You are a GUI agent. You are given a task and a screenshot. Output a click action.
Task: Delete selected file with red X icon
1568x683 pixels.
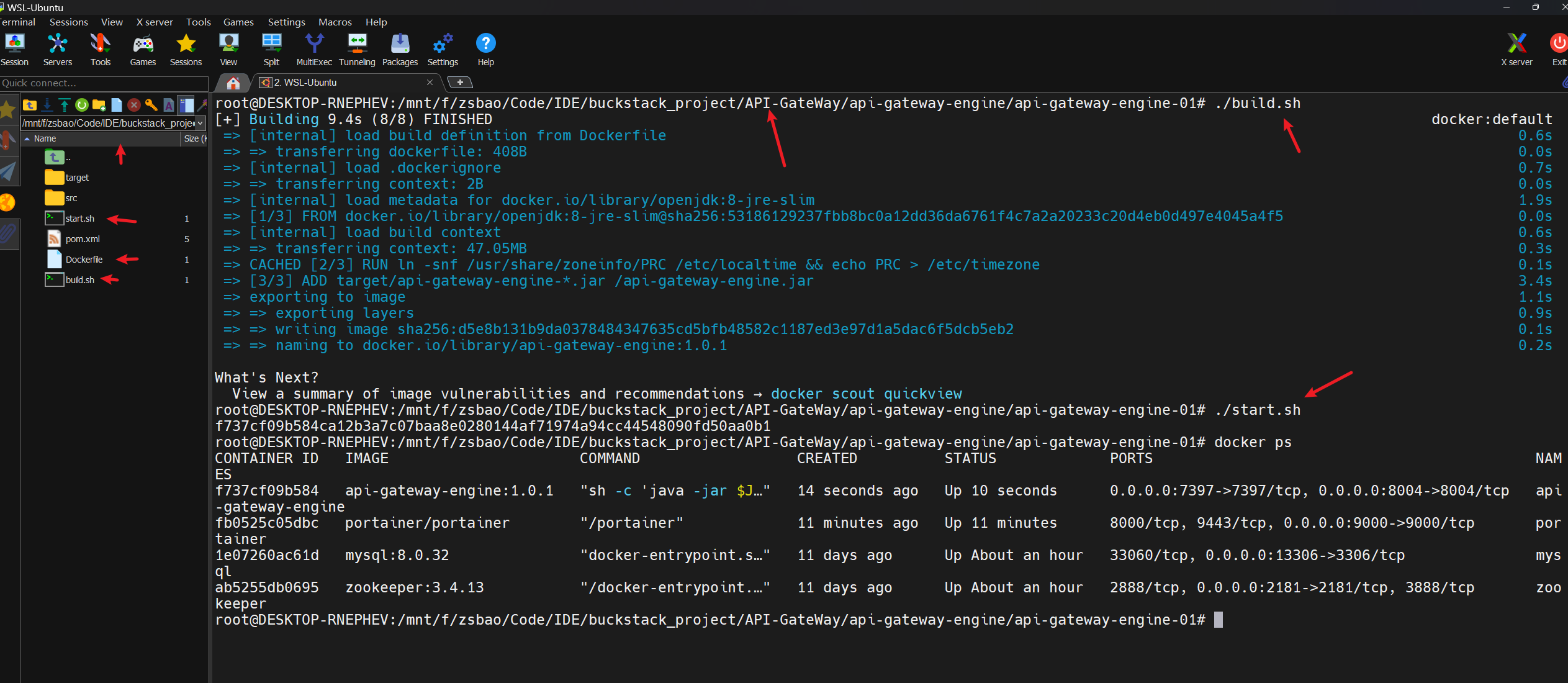point(133,105)
